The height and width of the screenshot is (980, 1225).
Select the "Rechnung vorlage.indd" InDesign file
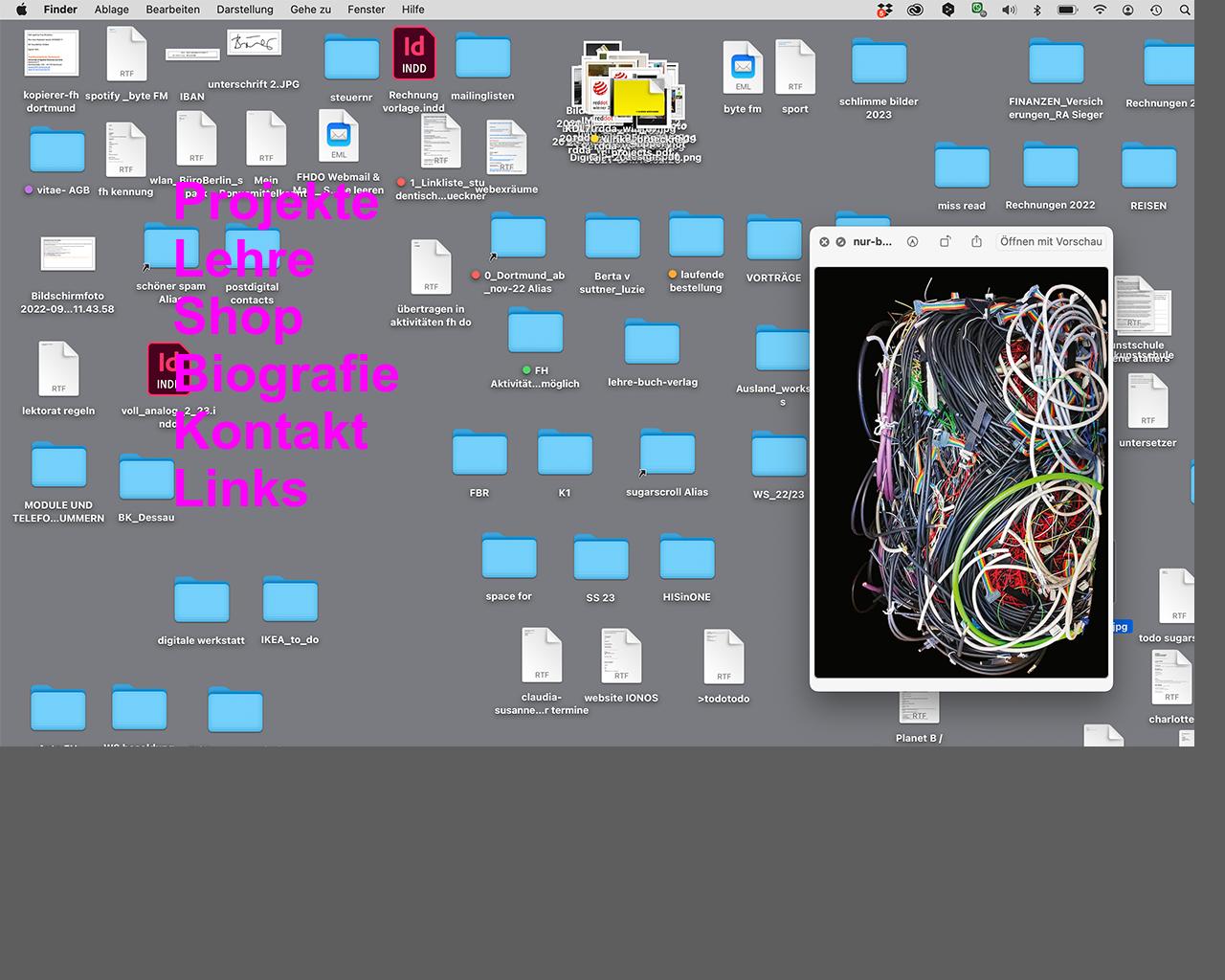(413, 55)
